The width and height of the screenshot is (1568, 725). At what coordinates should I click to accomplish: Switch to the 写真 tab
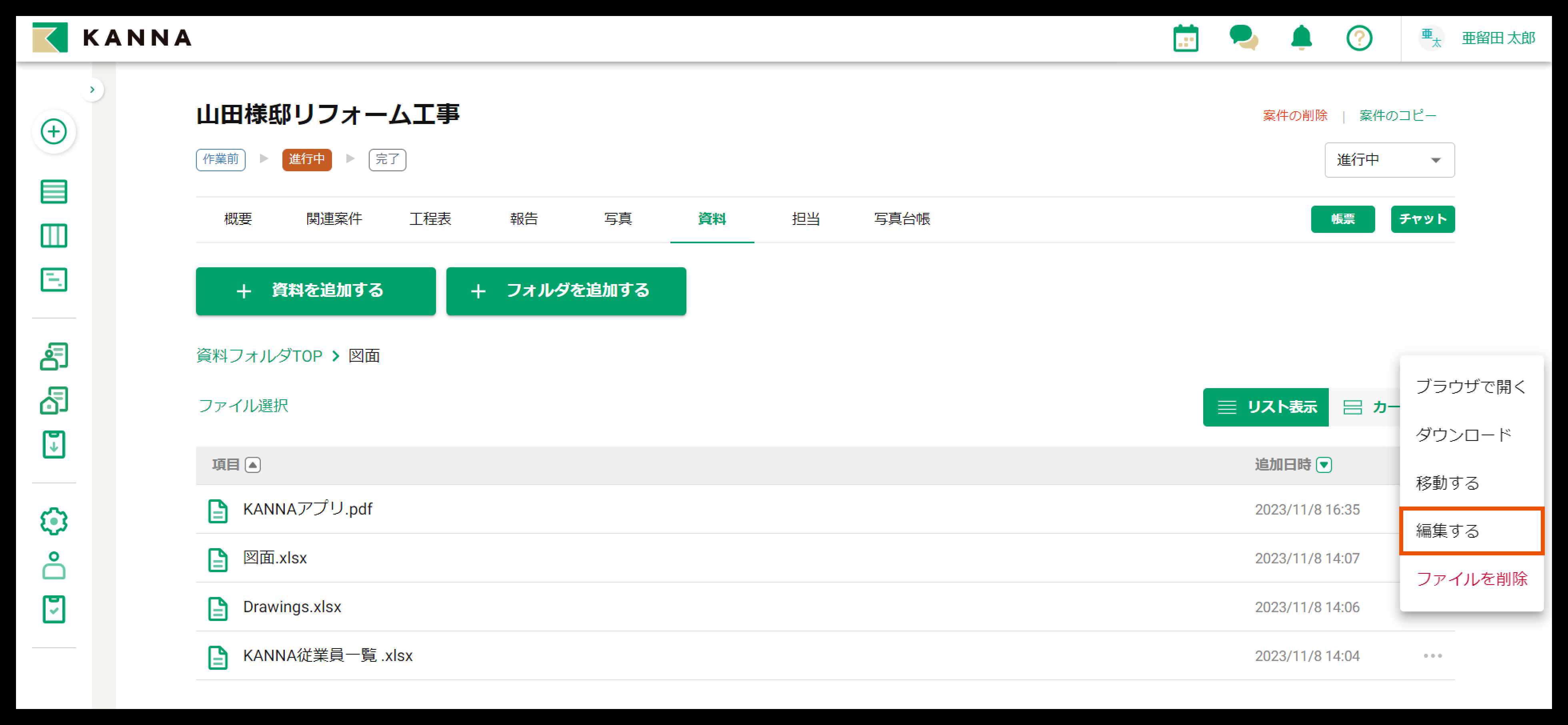click(x=618, y=219)
